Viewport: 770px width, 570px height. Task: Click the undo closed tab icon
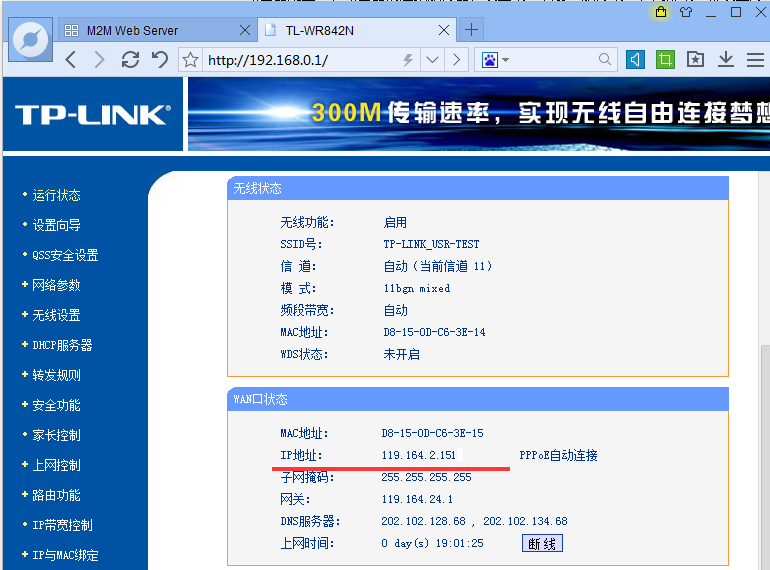click(160, 60)
